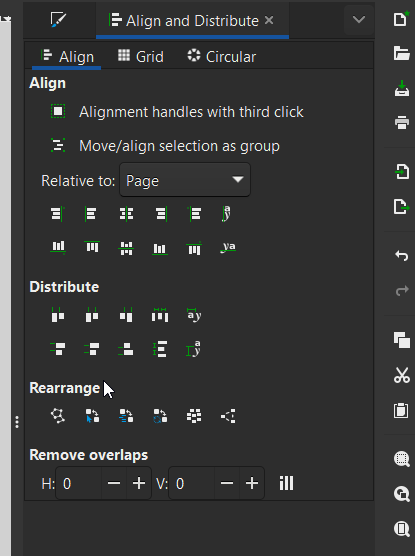Click nicely arrange connector network icon
Screen dimensions: 415x556
[x=58, y=416]
